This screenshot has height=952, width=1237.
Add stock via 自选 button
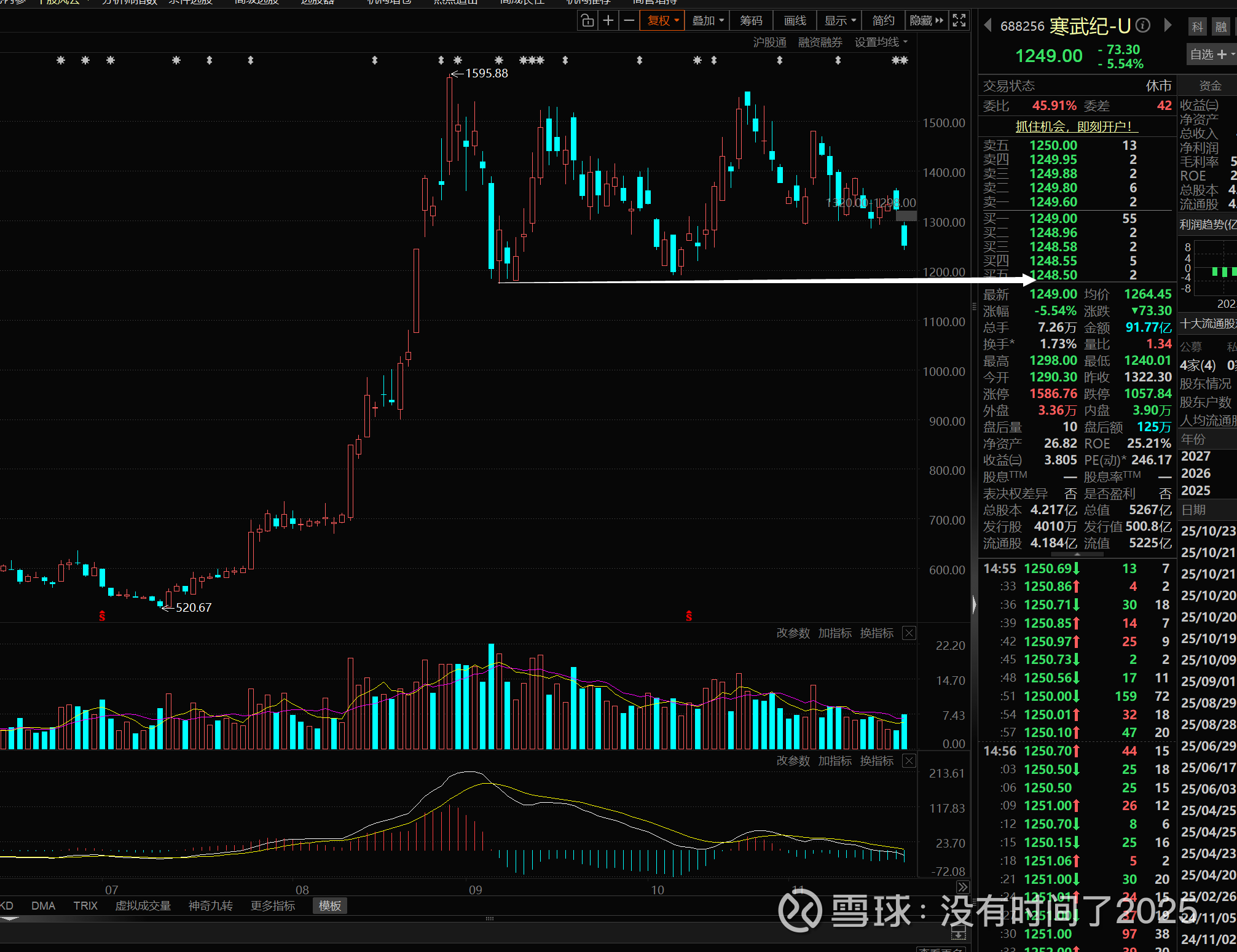(1209, 55)
